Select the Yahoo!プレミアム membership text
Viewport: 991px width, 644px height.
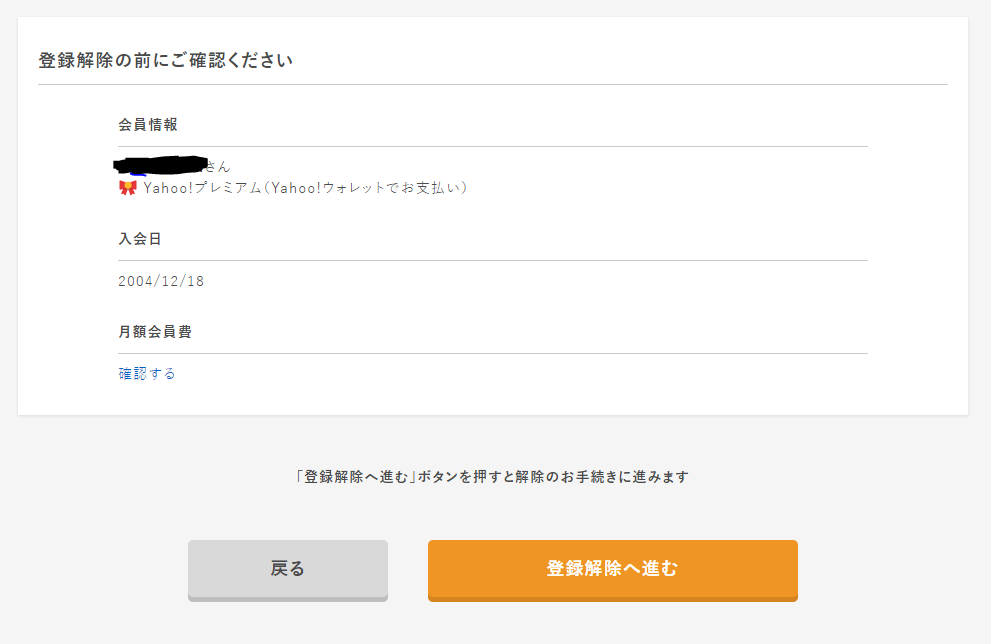click(202, 188)
